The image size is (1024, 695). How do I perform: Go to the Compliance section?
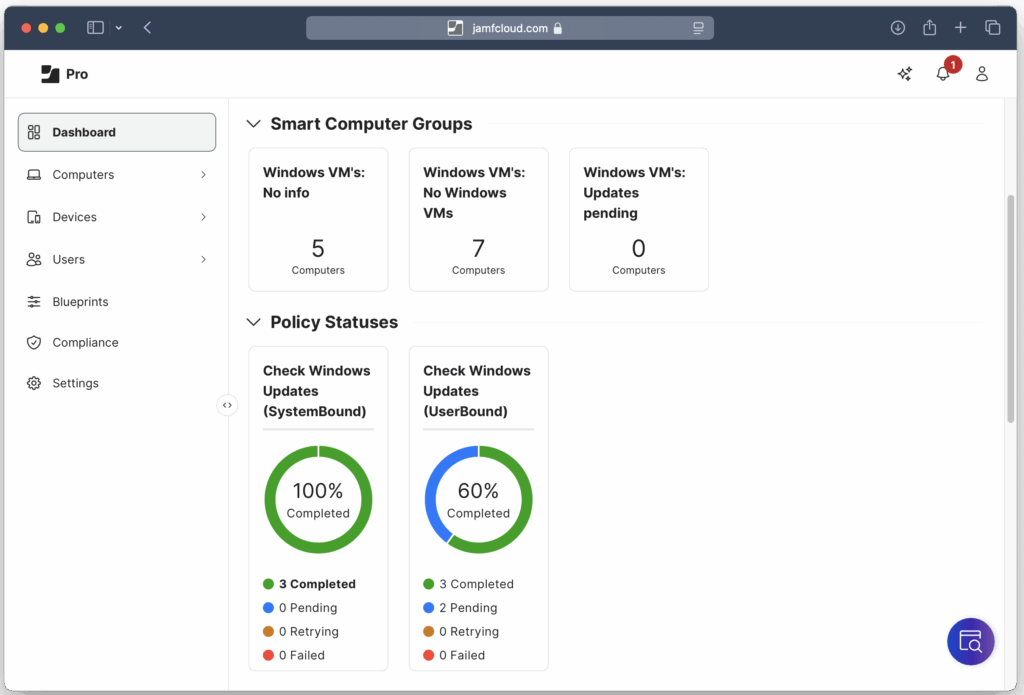[x=85, y=343]
